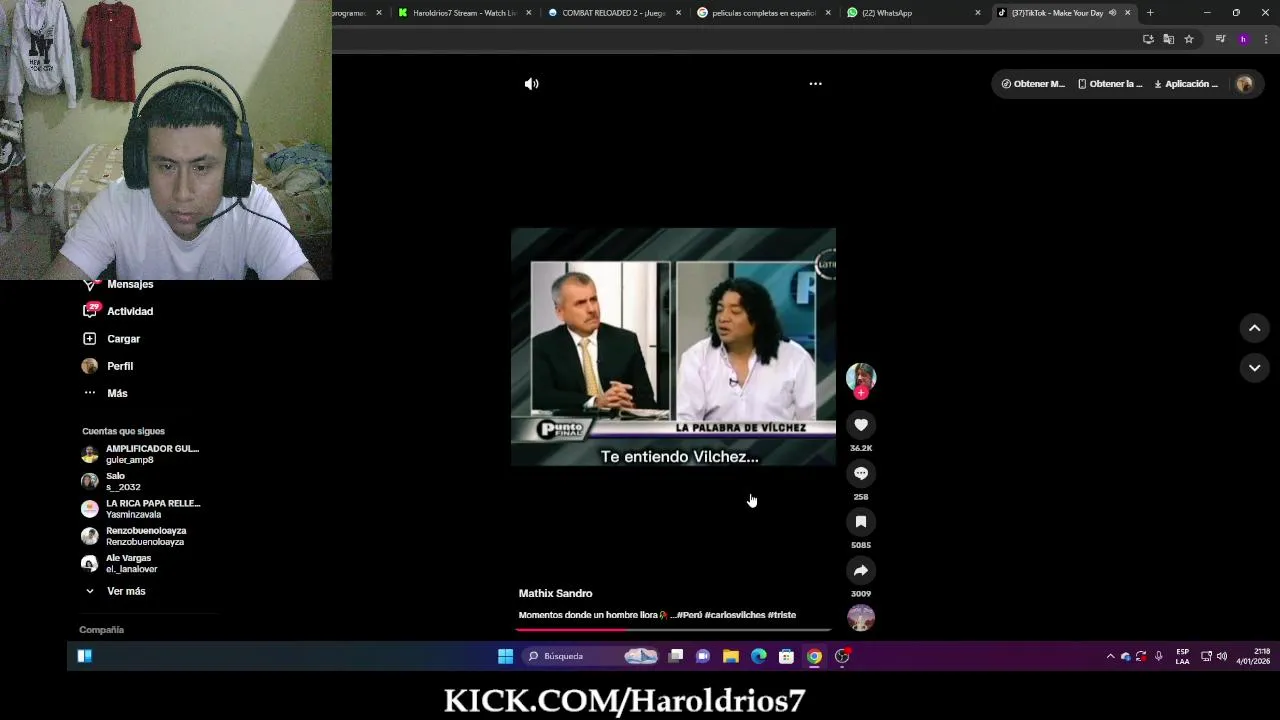Open the Renzobuenoloayza followed account
Image resolution: width=1280 pixels, height=720 pixels.
[134, 536]
